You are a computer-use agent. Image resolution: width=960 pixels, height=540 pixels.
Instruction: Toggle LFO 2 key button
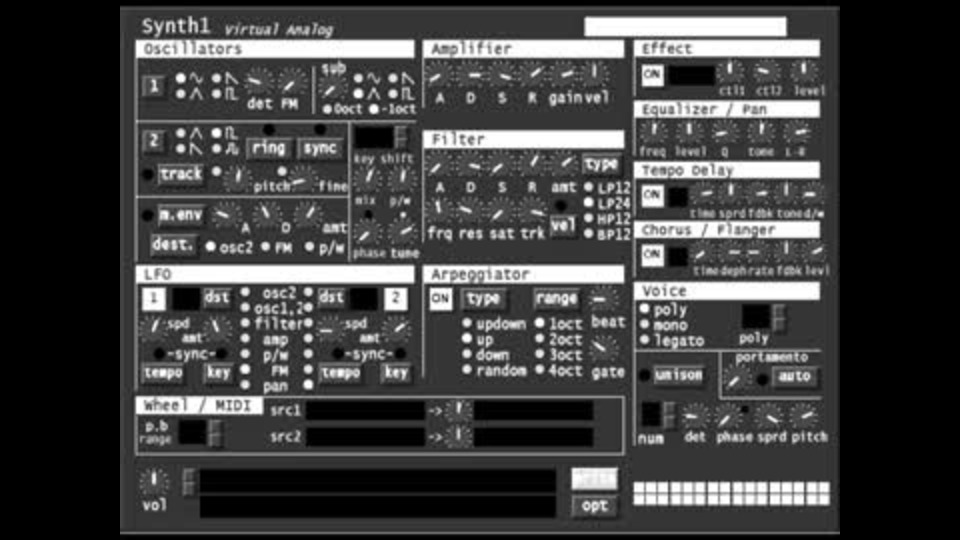click(x=396, y=373)
